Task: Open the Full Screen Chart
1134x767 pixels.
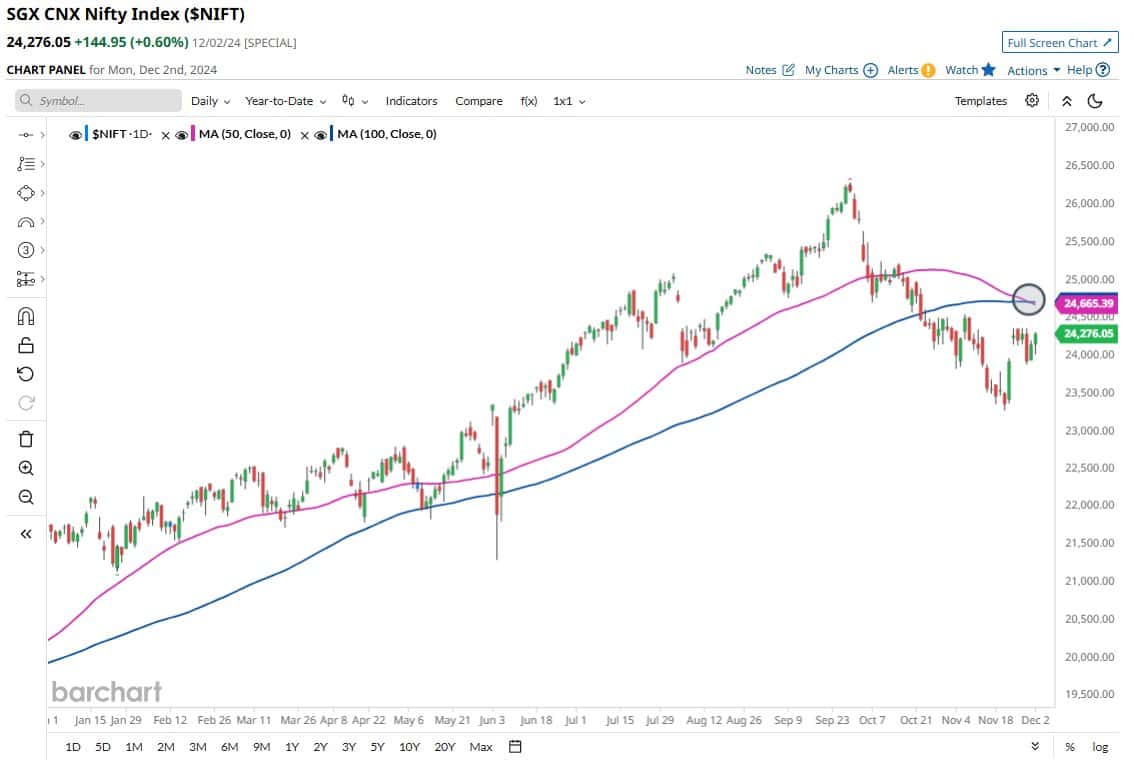Action: pyautogui.click(x=1060, y=43)
